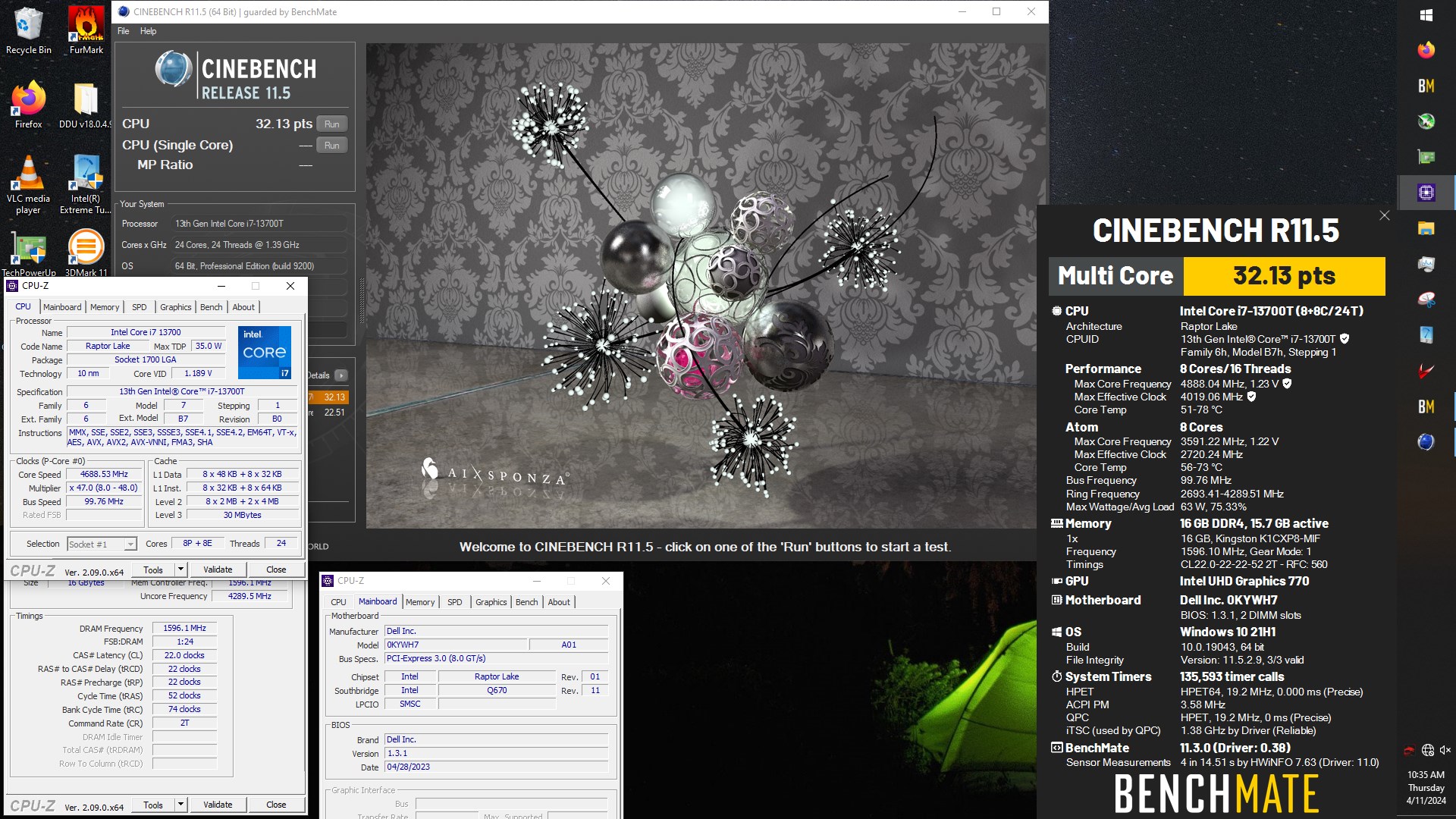Select the CPU-Z purple chip taskbar icon
Image resolution: width=1456 pixels, height=819 pixels.
pyautogui.click(x=1426, y=193)
